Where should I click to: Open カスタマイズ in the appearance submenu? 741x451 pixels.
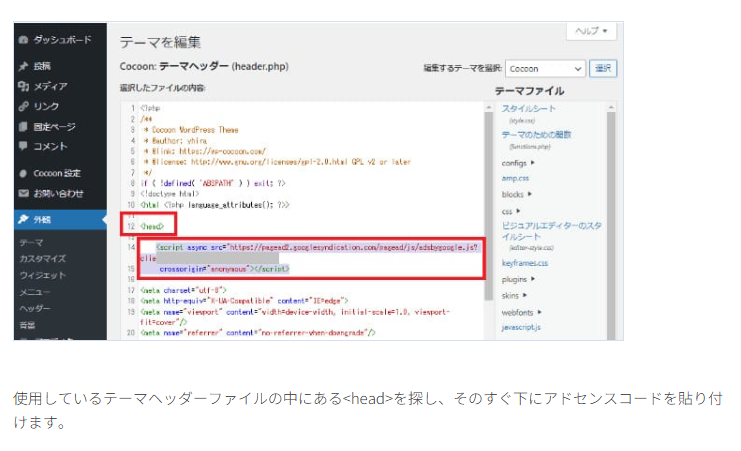pyautogui.click(x=42, y=258)
